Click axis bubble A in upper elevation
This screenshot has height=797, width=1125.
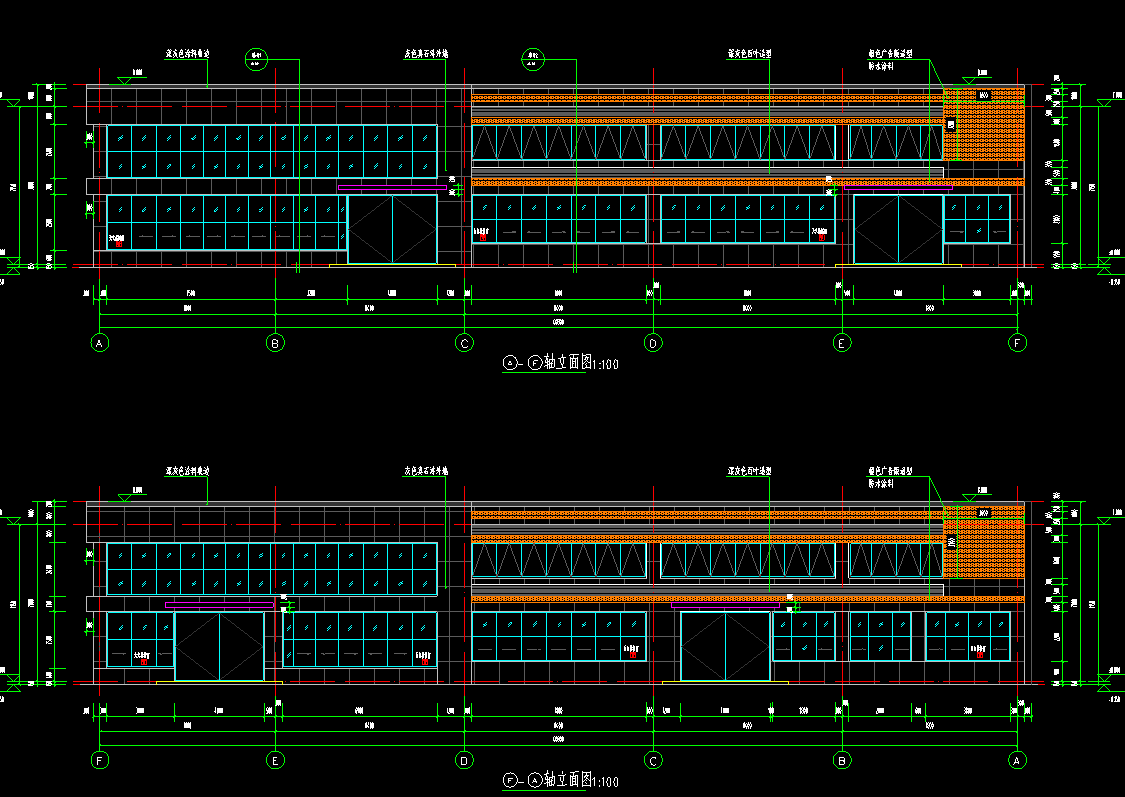tap(99, 343)
